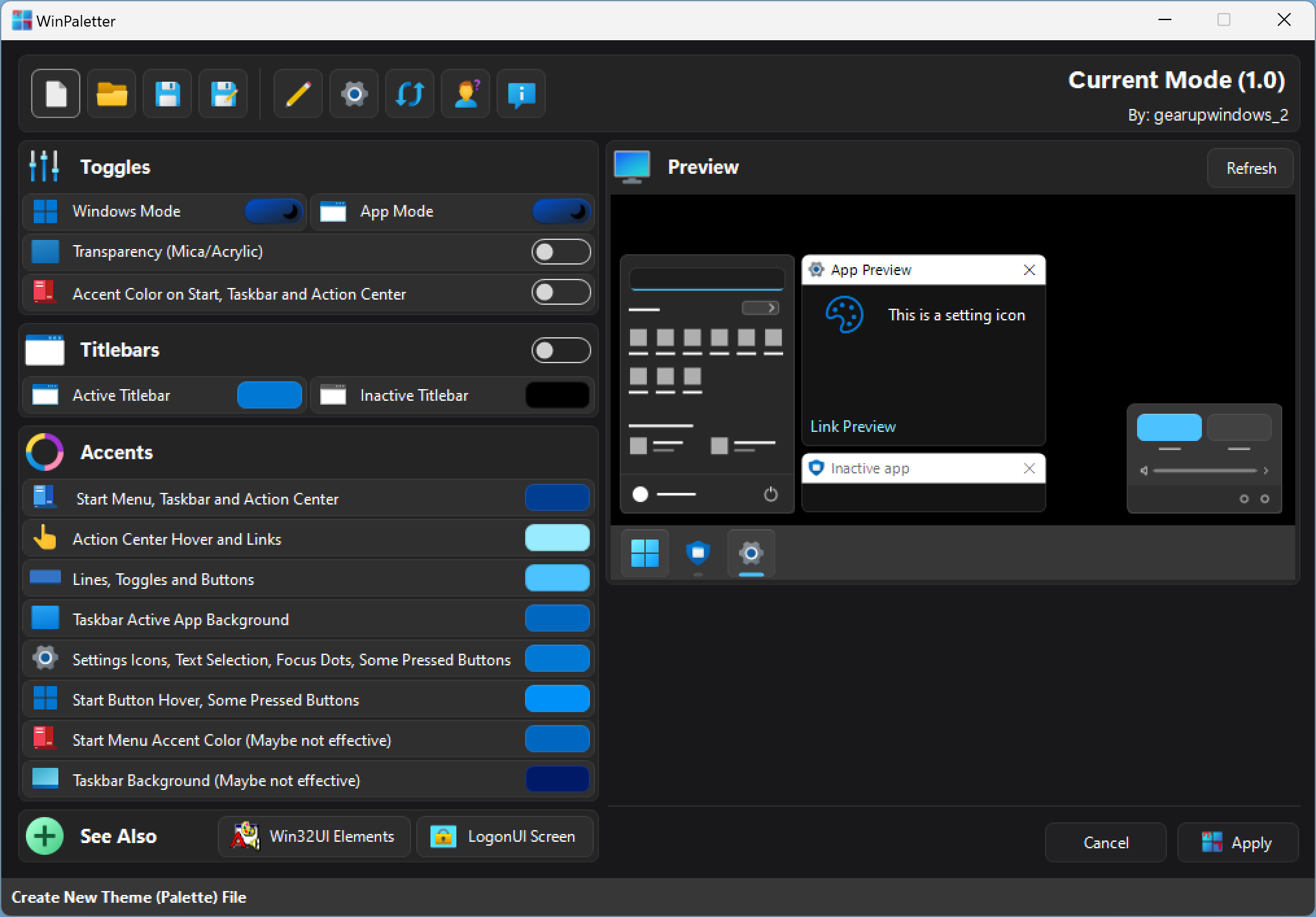This screenshot has width=1316, height=917.
Task: Click the Accents color ring icon
Action: pyautogui.click(x=45, y=452)
